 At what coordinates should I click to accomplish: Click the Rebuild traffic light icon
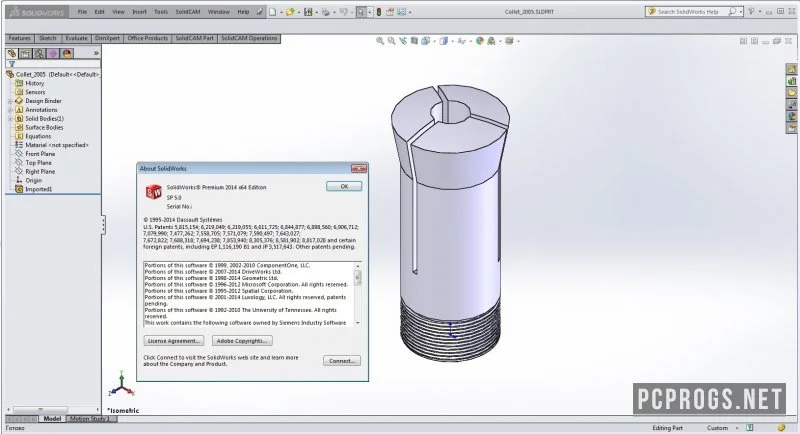tap(379, 12)
